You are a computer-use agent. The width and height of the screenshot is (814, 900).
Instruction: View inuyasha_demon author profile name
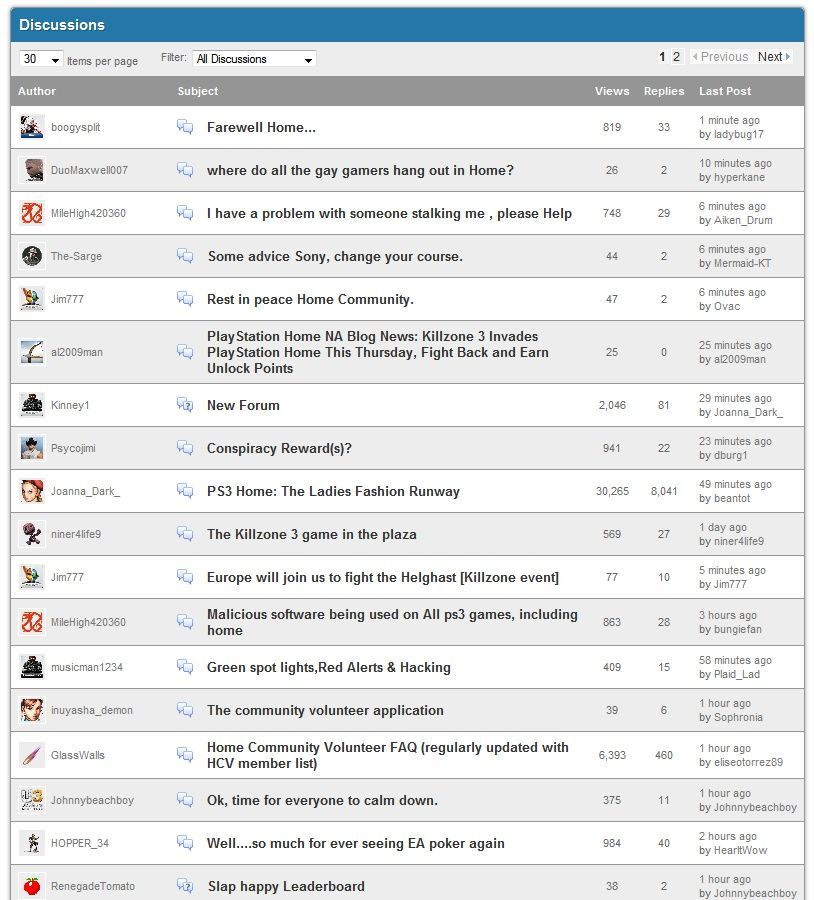click(92, 710)
